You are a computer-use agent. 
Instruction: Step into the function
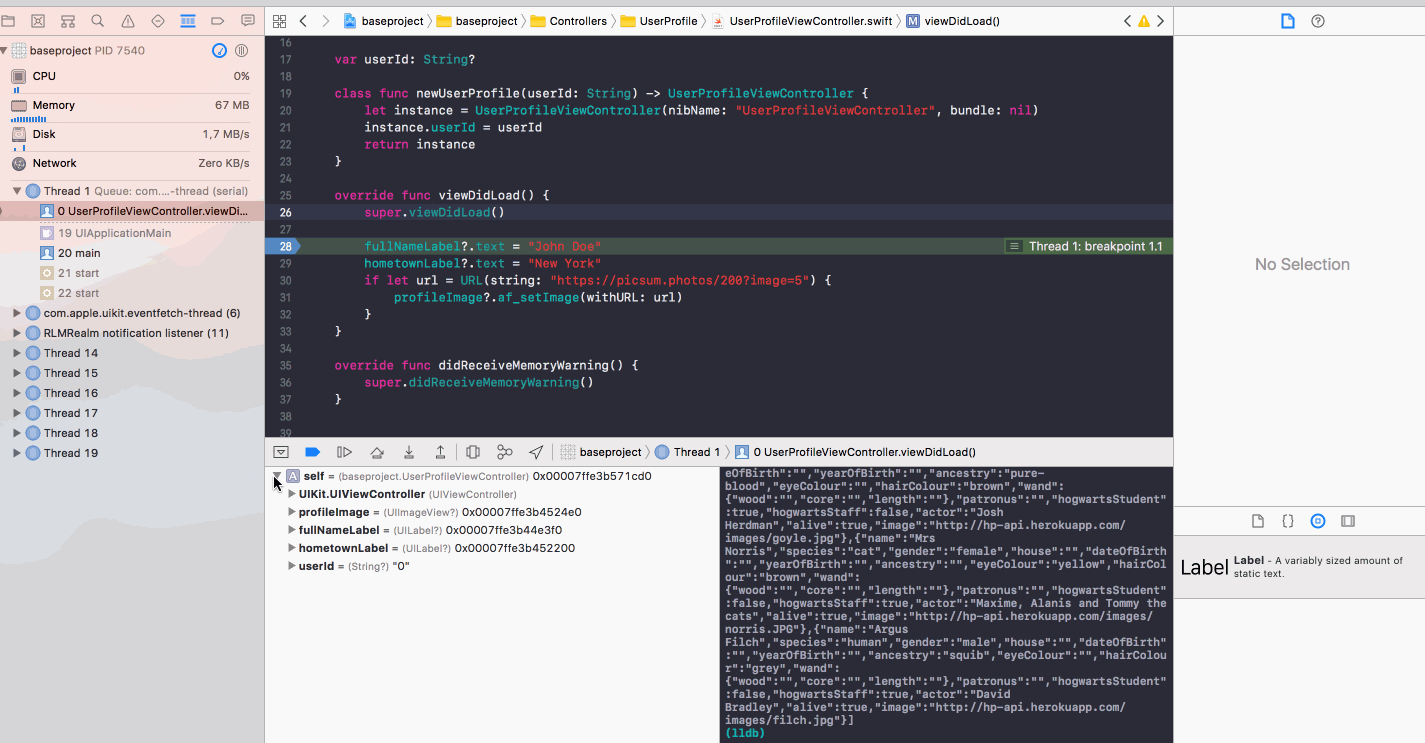pyautogui.click(x=409, y=452)
